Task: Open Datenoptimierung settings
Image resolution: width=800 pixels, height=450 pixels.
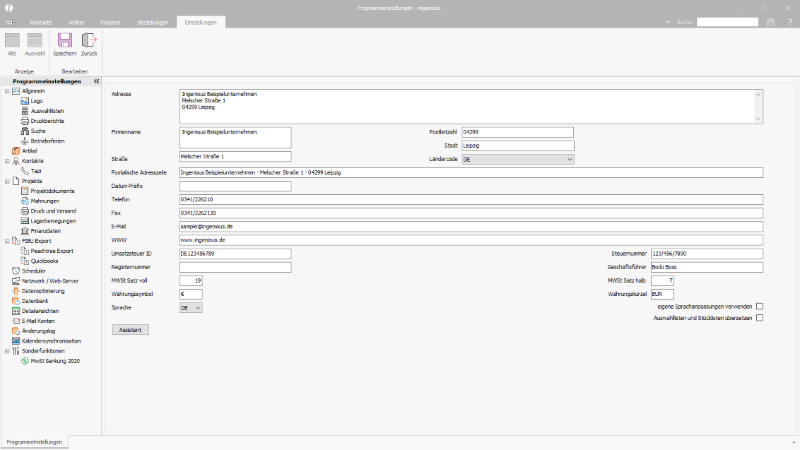Action: 43,291
